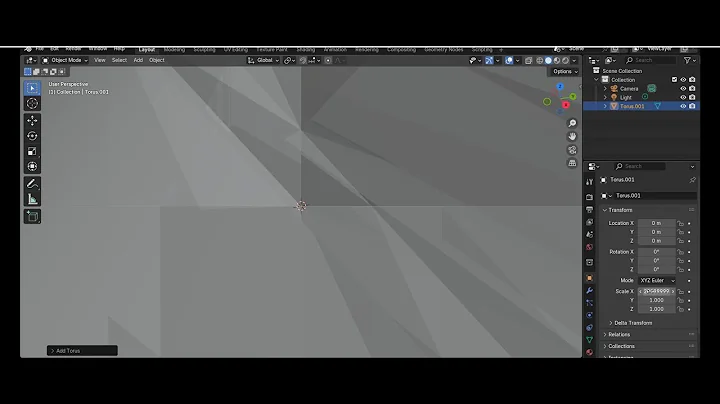720x404 pixels.
Task: Switch perspective/orthographic grid icon
Action: [x=572, y=163]
